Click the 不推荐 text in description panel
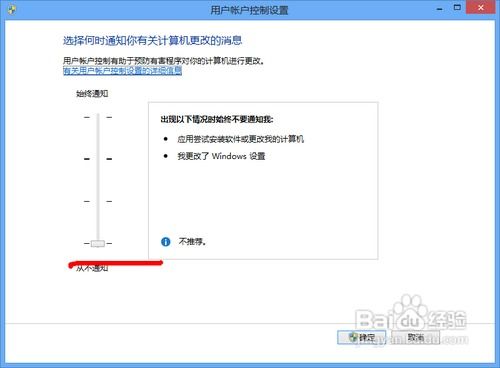 click(192, 242)
